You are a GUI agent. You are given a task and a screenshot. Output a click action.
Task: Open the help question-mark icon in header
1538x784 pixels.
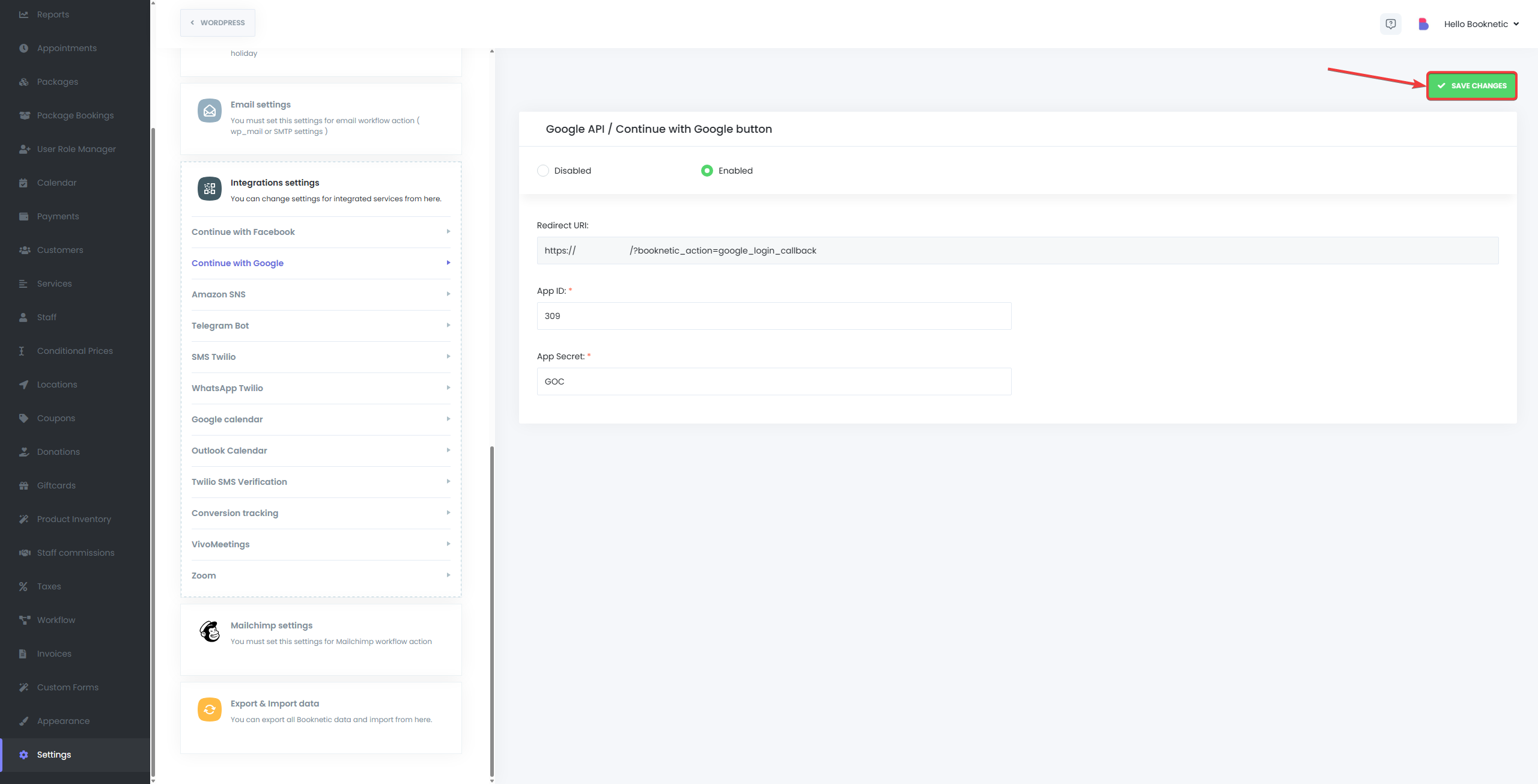[x=1390, y=24]
